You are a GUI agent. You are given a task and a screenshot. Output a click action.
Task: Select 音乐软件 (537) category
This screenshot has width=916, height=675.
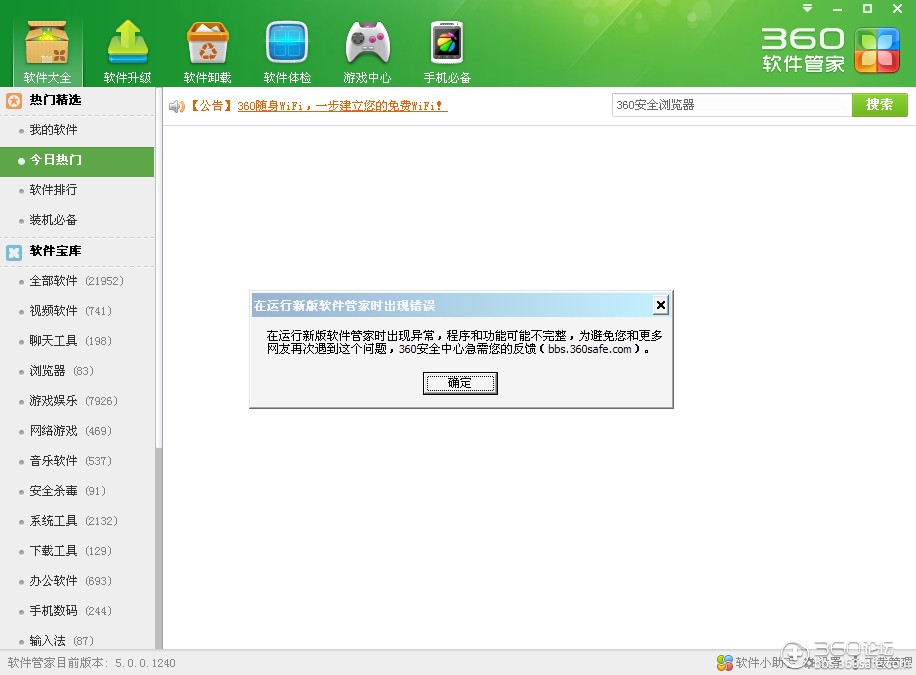coord(77,461)
